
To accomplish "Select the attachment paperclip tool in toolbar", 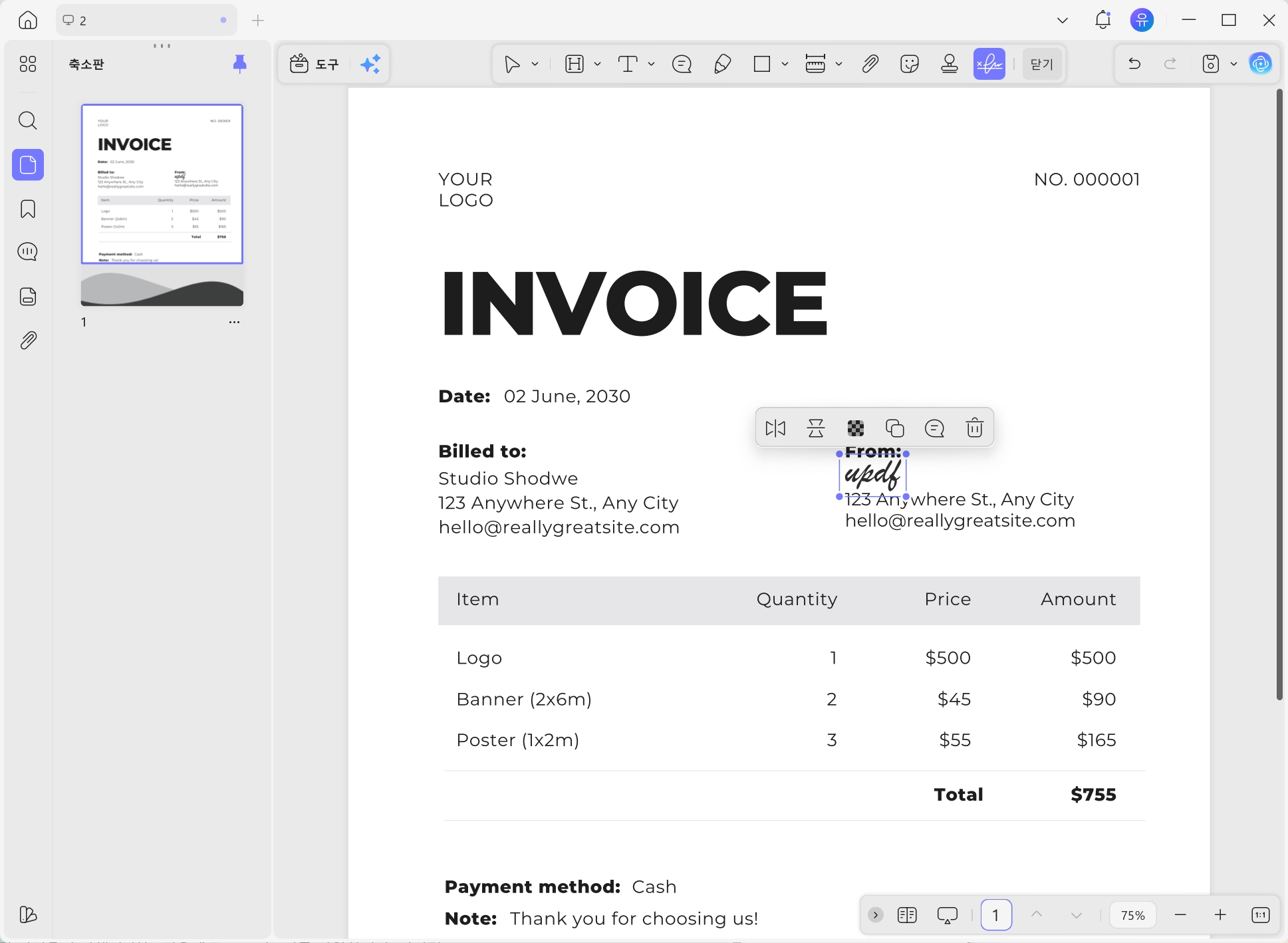I will pyautogui.click(x=870, y=64).
